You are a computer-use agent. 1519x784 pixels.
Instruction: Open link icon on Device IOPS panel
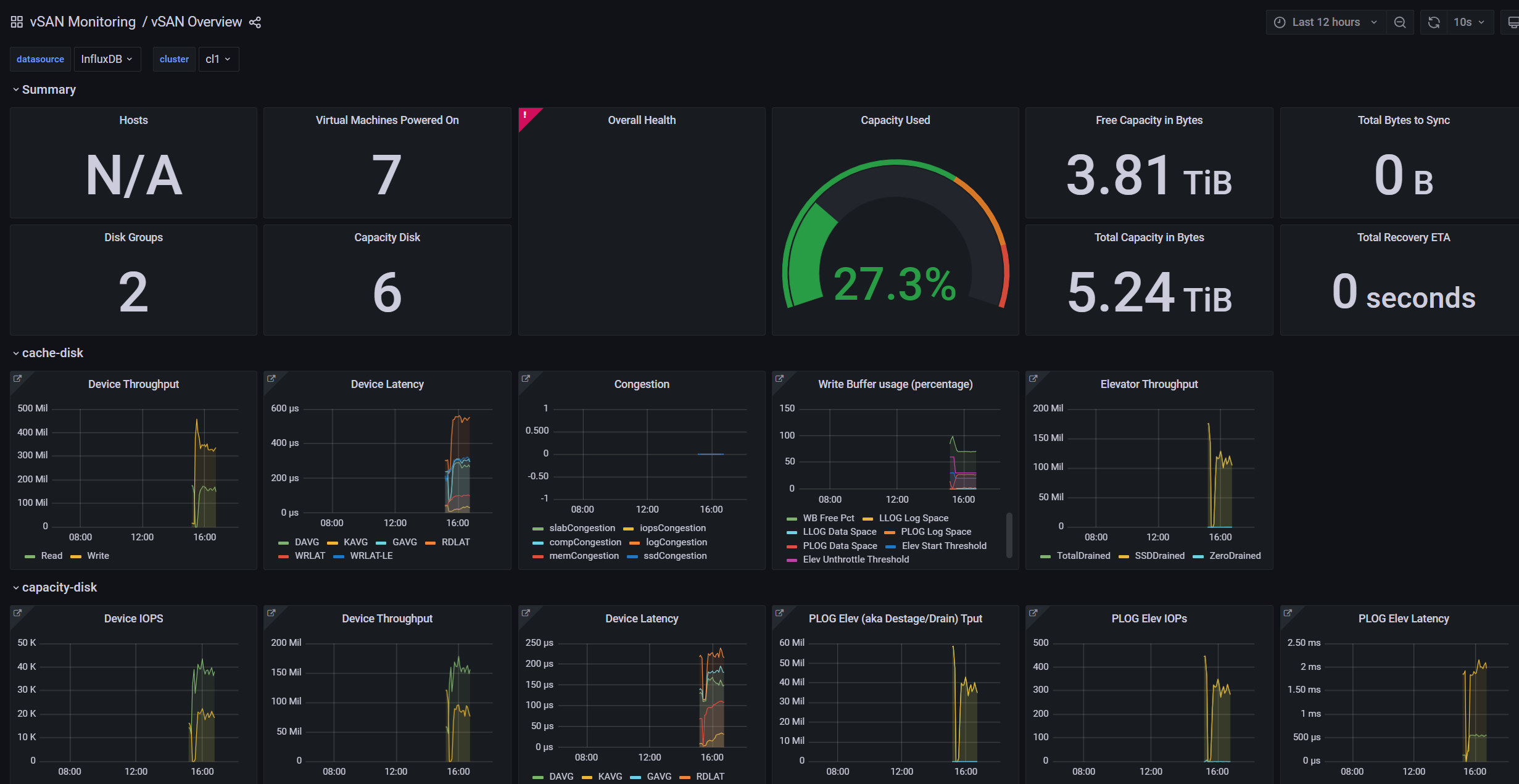tap(17, 613)
